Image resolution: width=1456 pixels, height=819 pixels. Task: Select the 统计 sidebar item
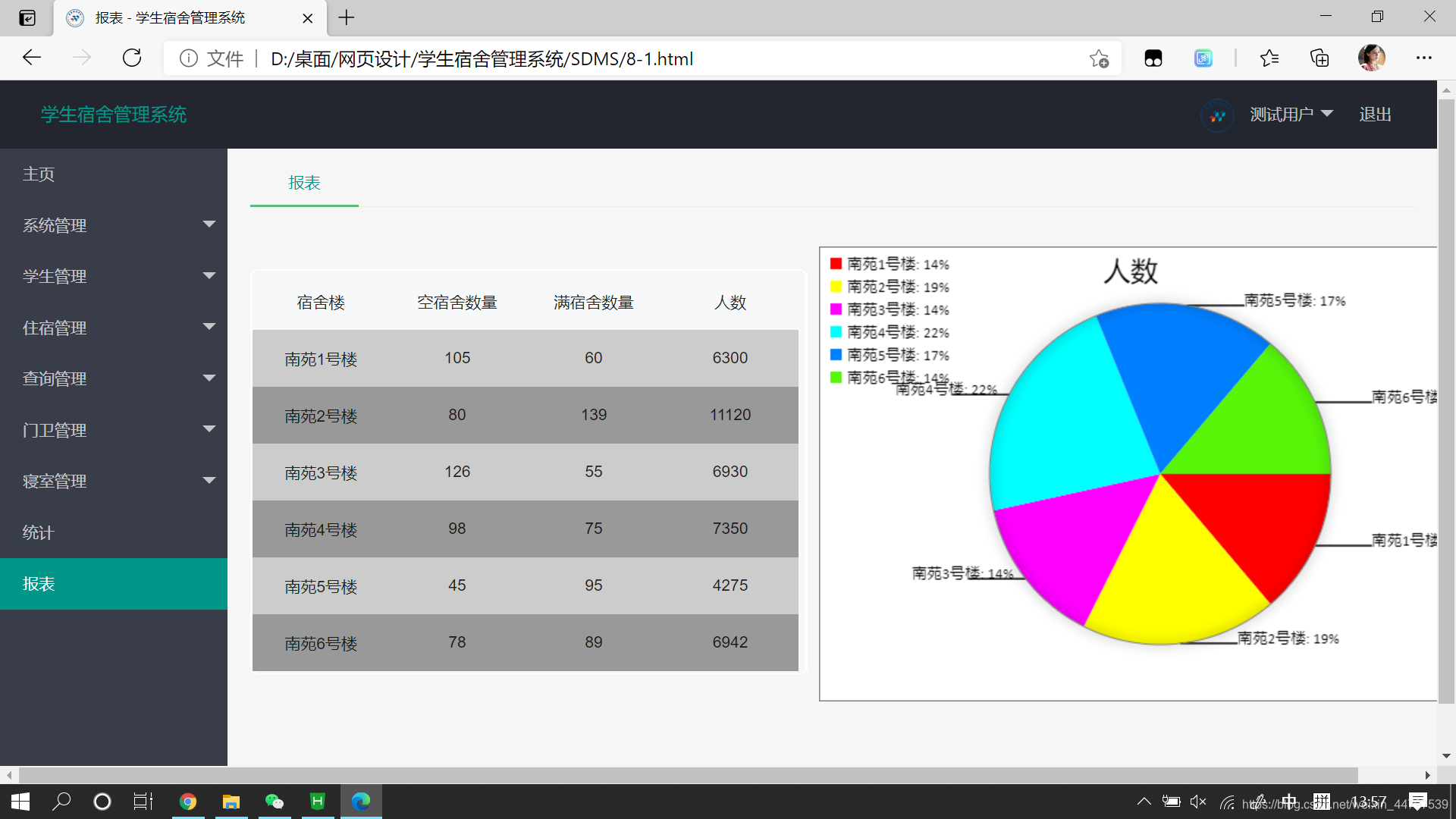pos(38,532)
